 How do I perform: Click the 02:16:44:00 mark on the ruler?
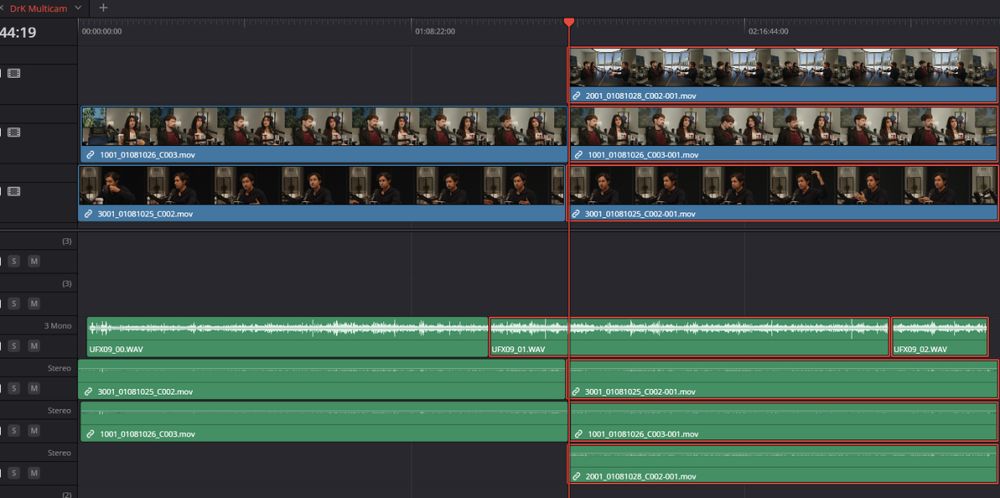tap(768, 31)
